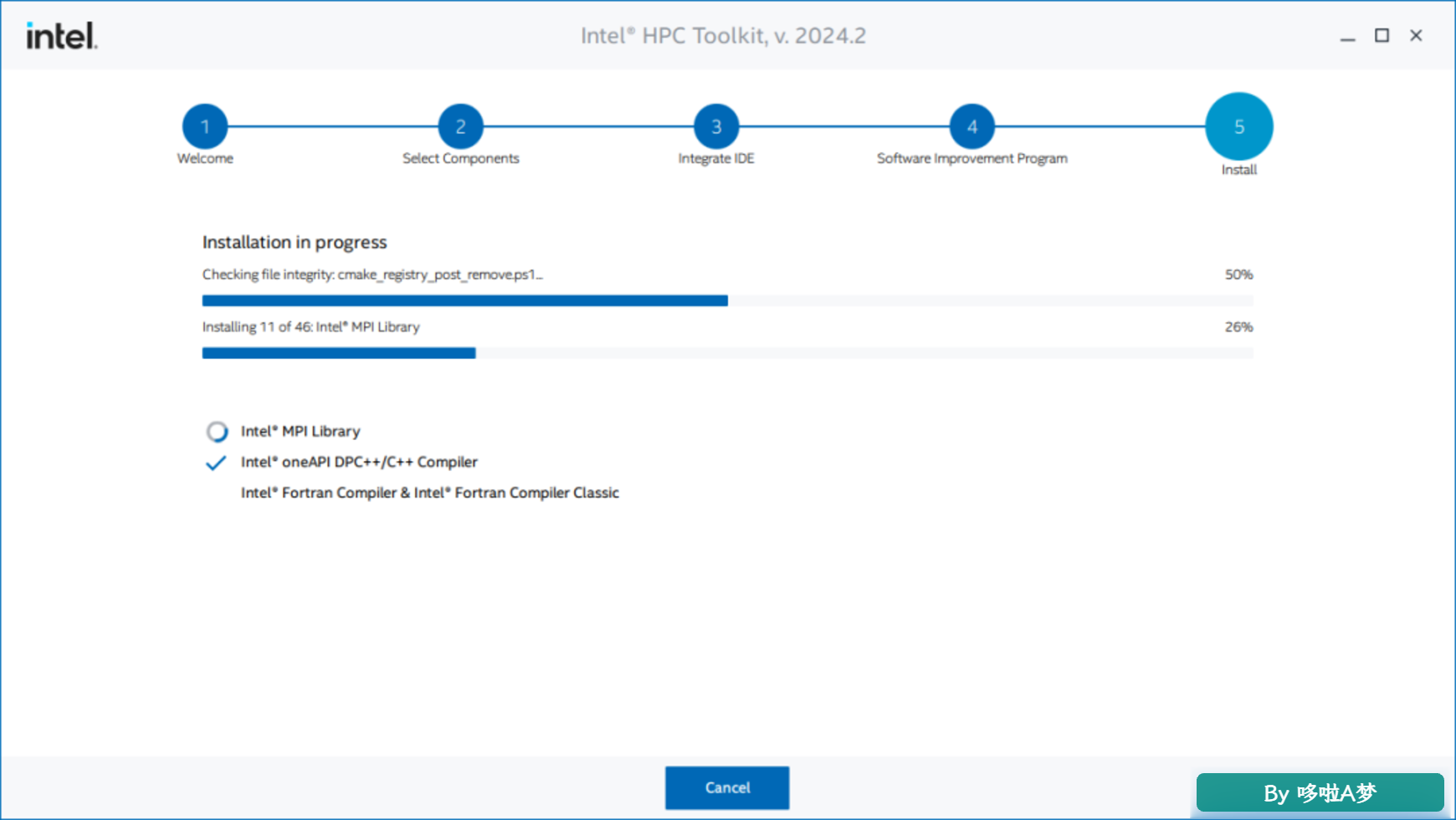Viewport: 1456px width, 820px height.
Task: Click Intel oneAPI DPC++/C++ Compiler entry
Action: pyautogui.click(x=359, y=462)
